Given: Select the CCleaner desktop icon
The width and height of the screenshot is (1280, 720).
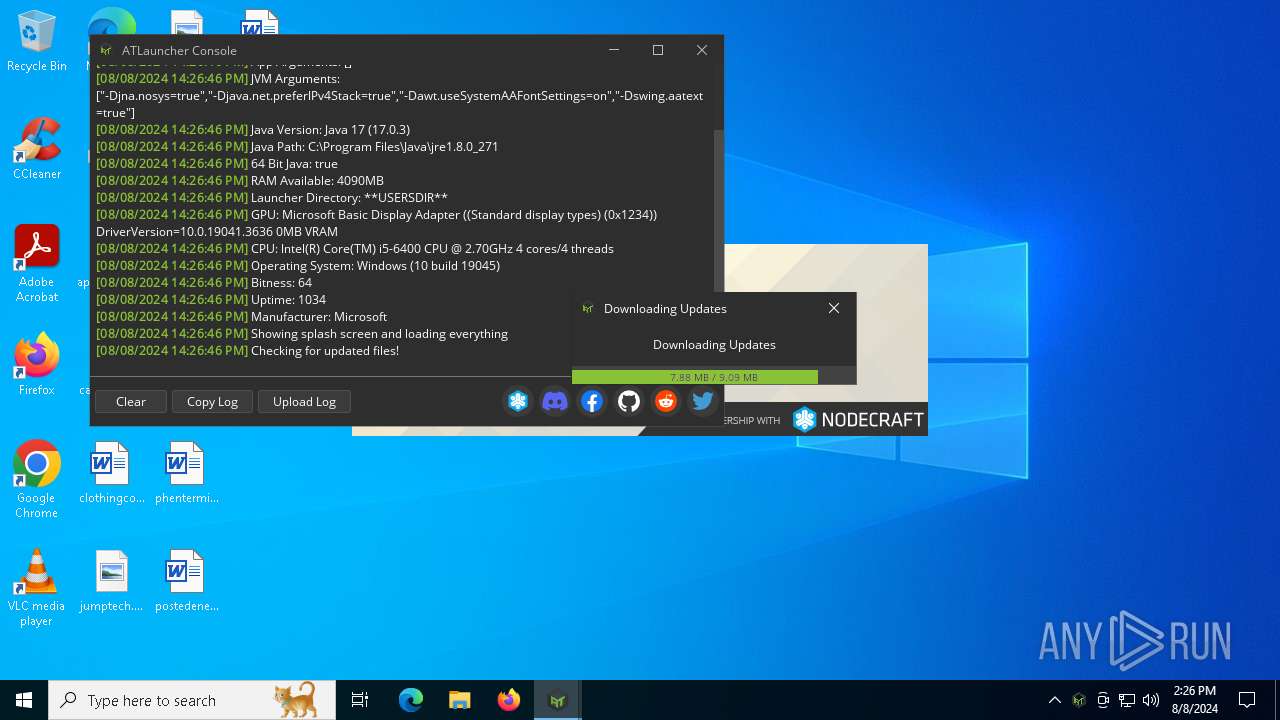Looking at the screenshot, I should tap(37, 149).
